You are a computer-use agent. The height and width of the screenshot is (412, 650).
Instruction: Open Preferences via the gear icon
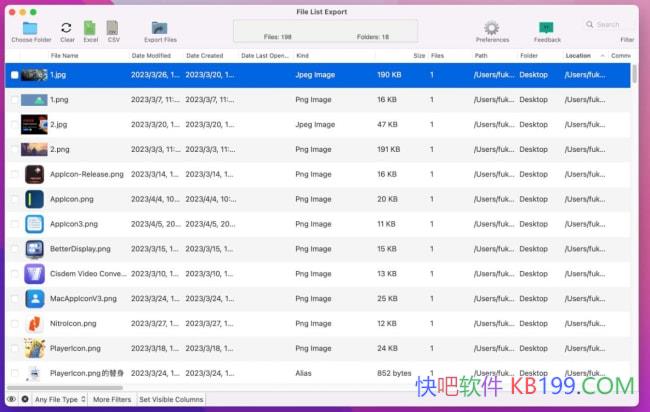tap(492, 28)
